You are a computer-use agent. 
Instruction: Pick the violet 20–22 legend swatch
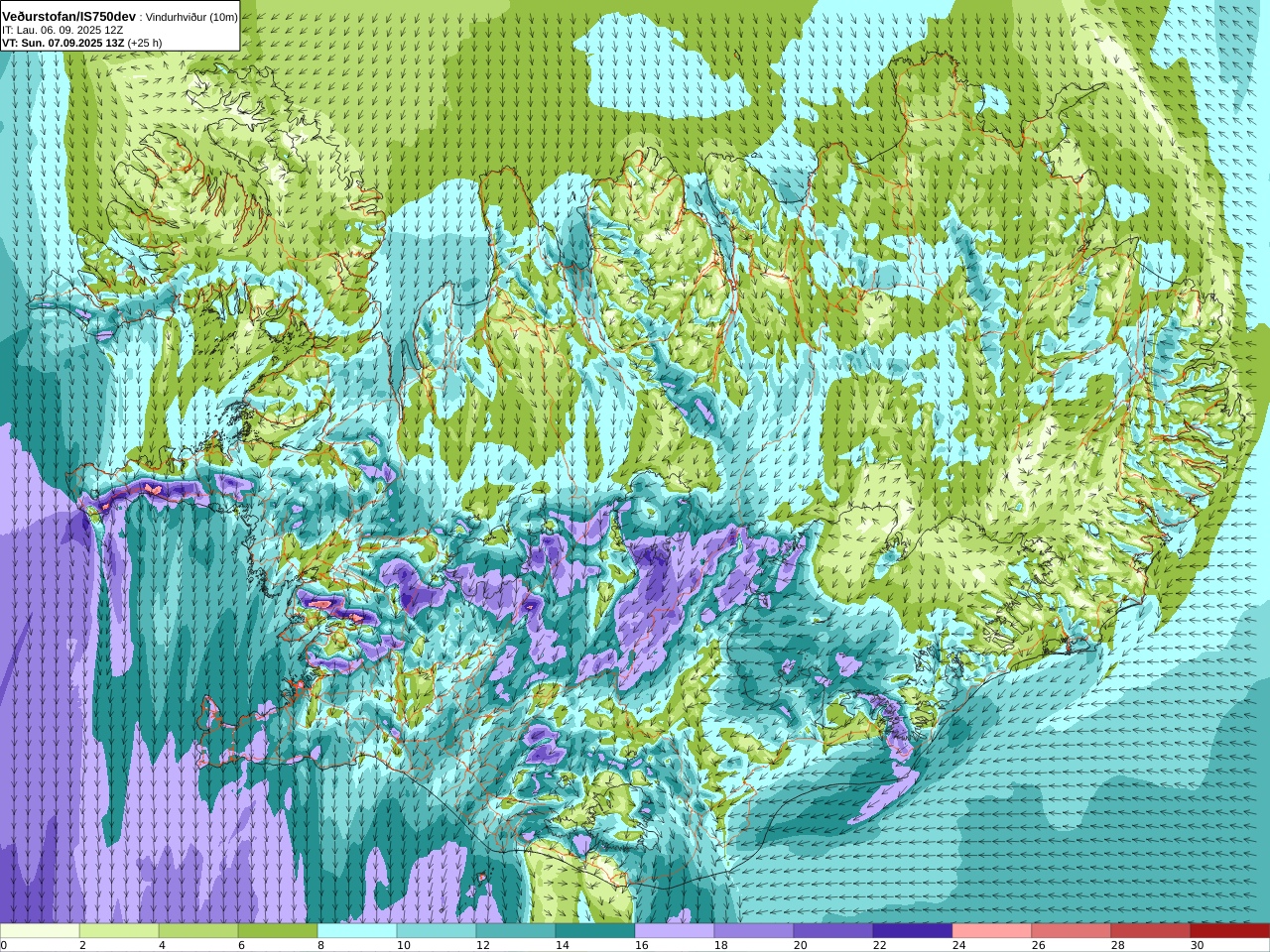click(833, 931)
